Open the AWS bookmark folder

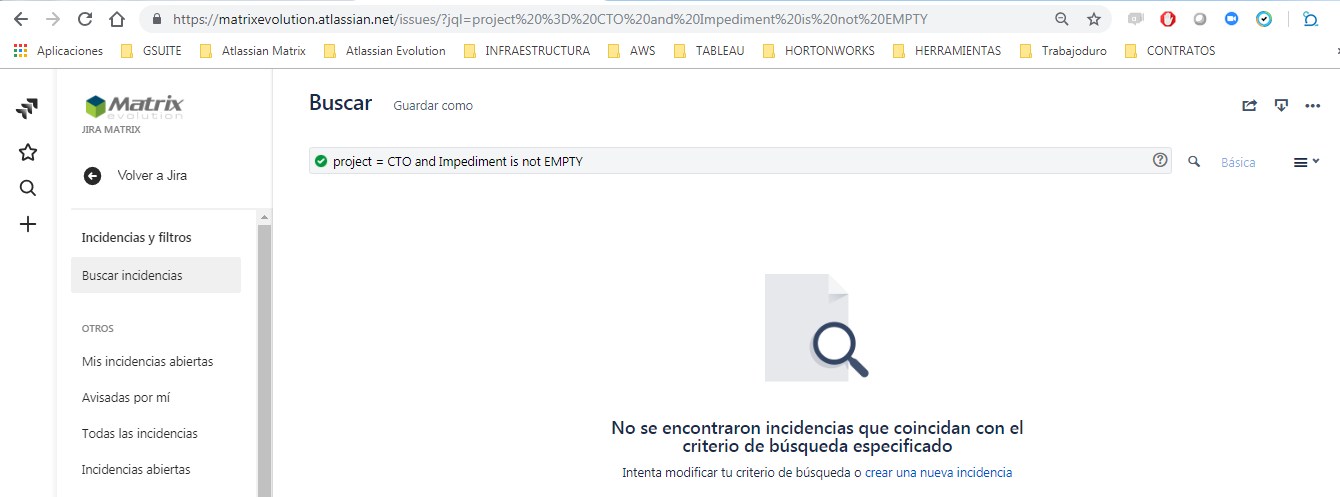coord(632,51)
